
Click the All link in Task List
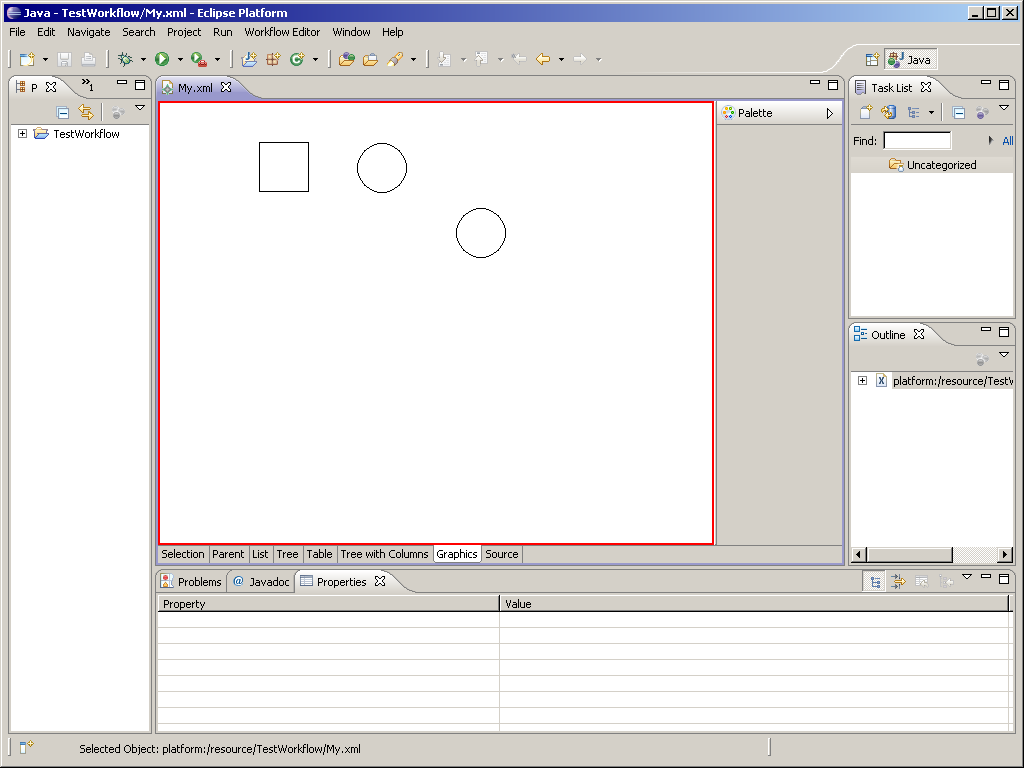1007,141
